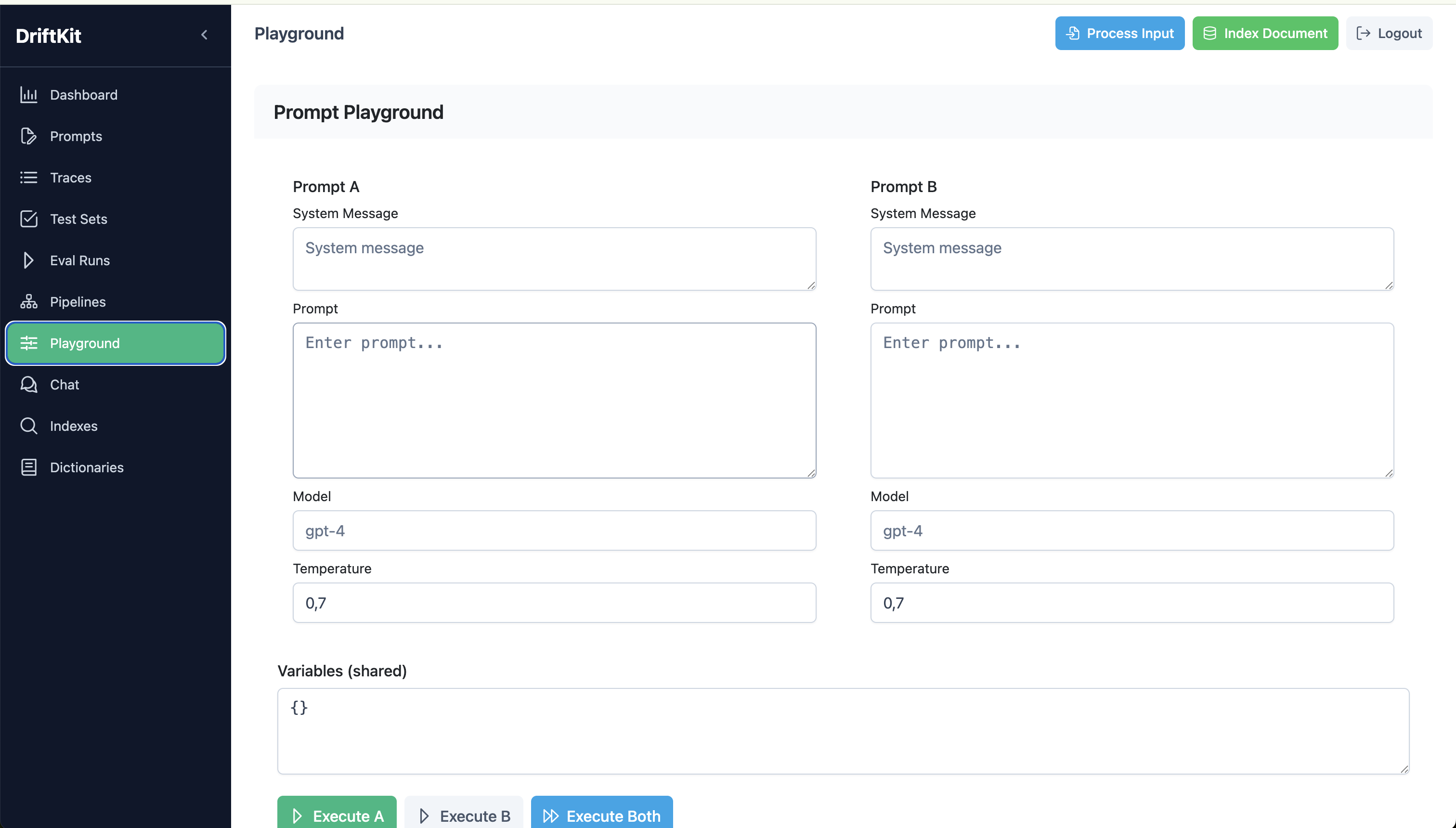Grab the Prompt B prompt textarea resize handle
The width and height of the screenshot is (1456, 828).
tap(1389, 473)
